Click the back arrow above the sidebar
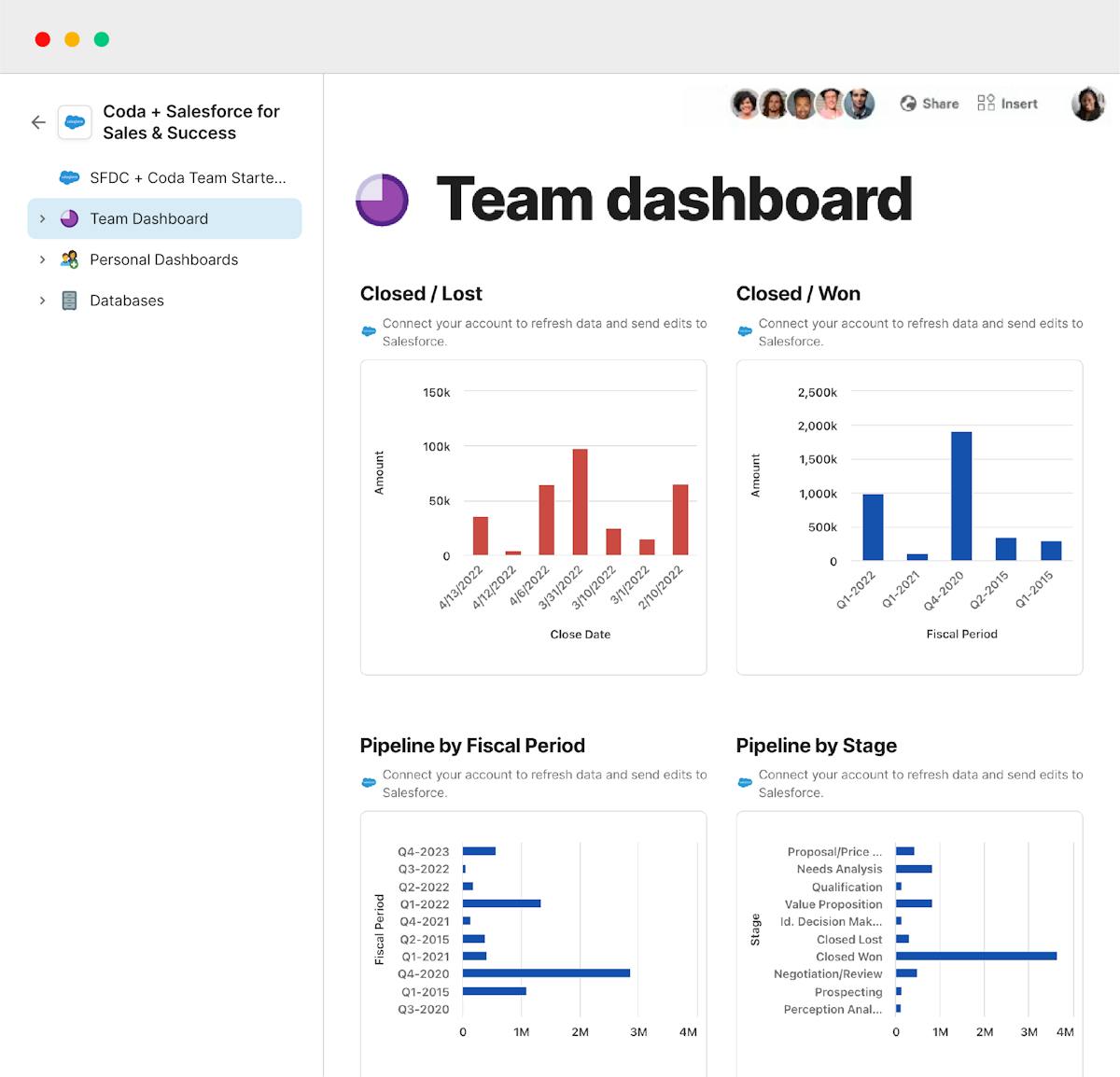Screen dimensions: 1120x1077 37,122
